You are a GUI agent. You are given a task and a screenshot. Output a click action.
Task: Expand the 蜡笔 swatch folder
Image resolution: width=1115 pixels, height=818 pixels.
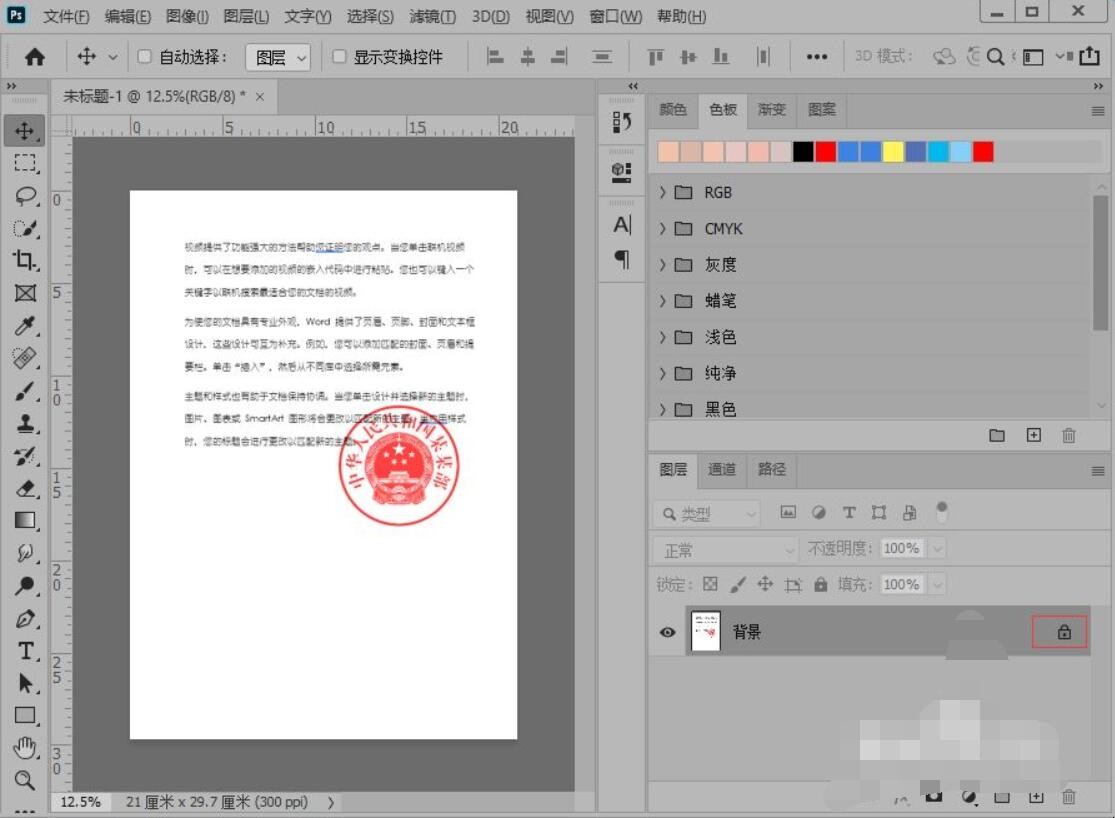click(662, 301)
